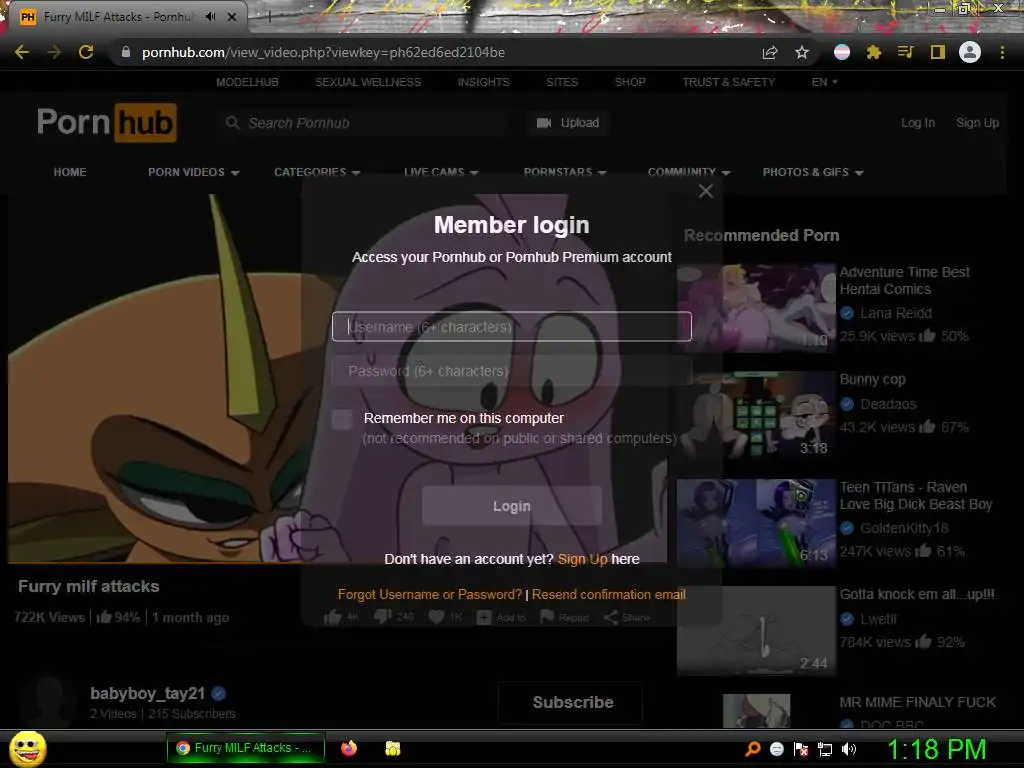Expand the EN language dropdown
Viewport: 1024px width, 768px height.
pos(824,82)
